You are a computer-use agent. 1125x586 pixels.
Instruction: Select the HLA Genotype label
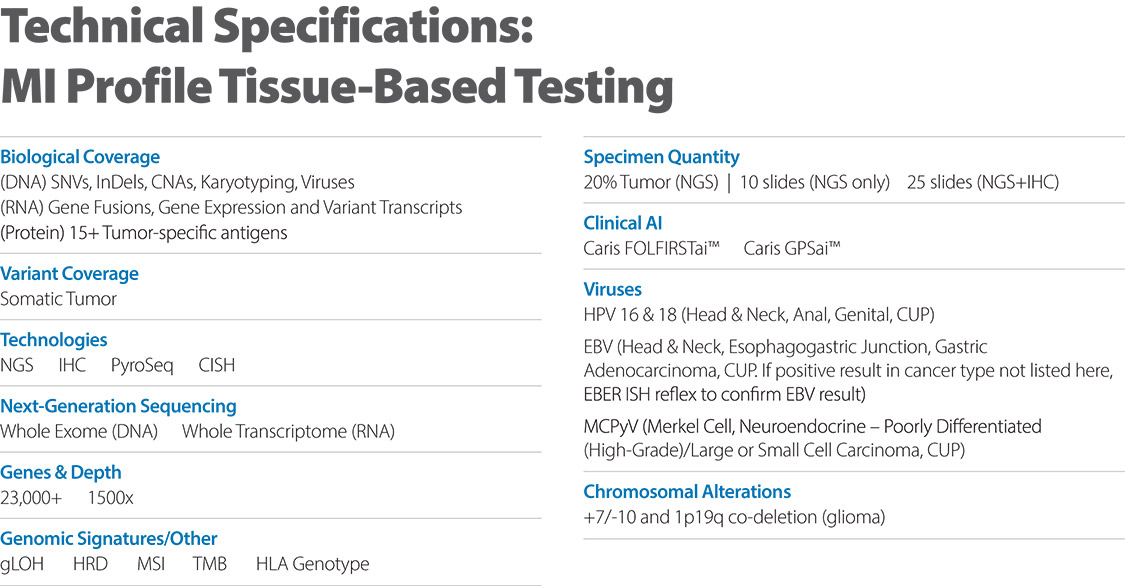point(312,564)
